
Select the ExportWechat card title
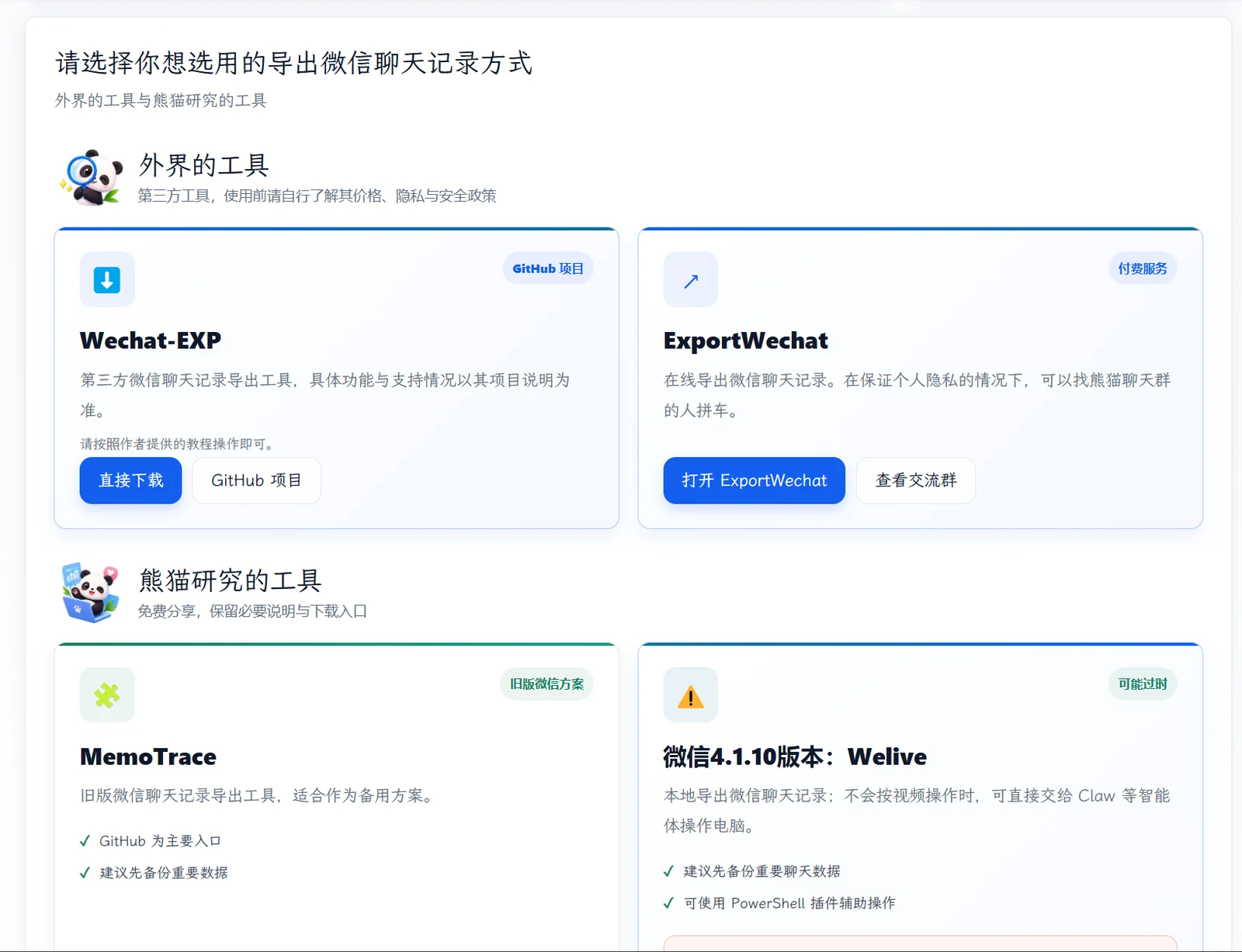click(746, 341)
